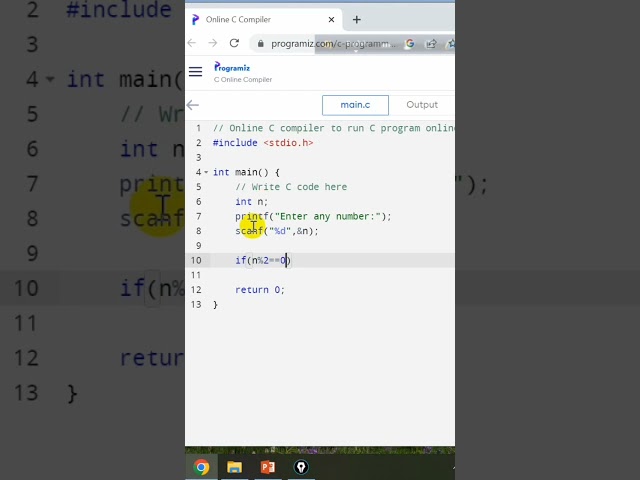Open the lightbulb app in taskbar
The height and width of the screenshot is (480, 640).
click(x=301, y=467)
